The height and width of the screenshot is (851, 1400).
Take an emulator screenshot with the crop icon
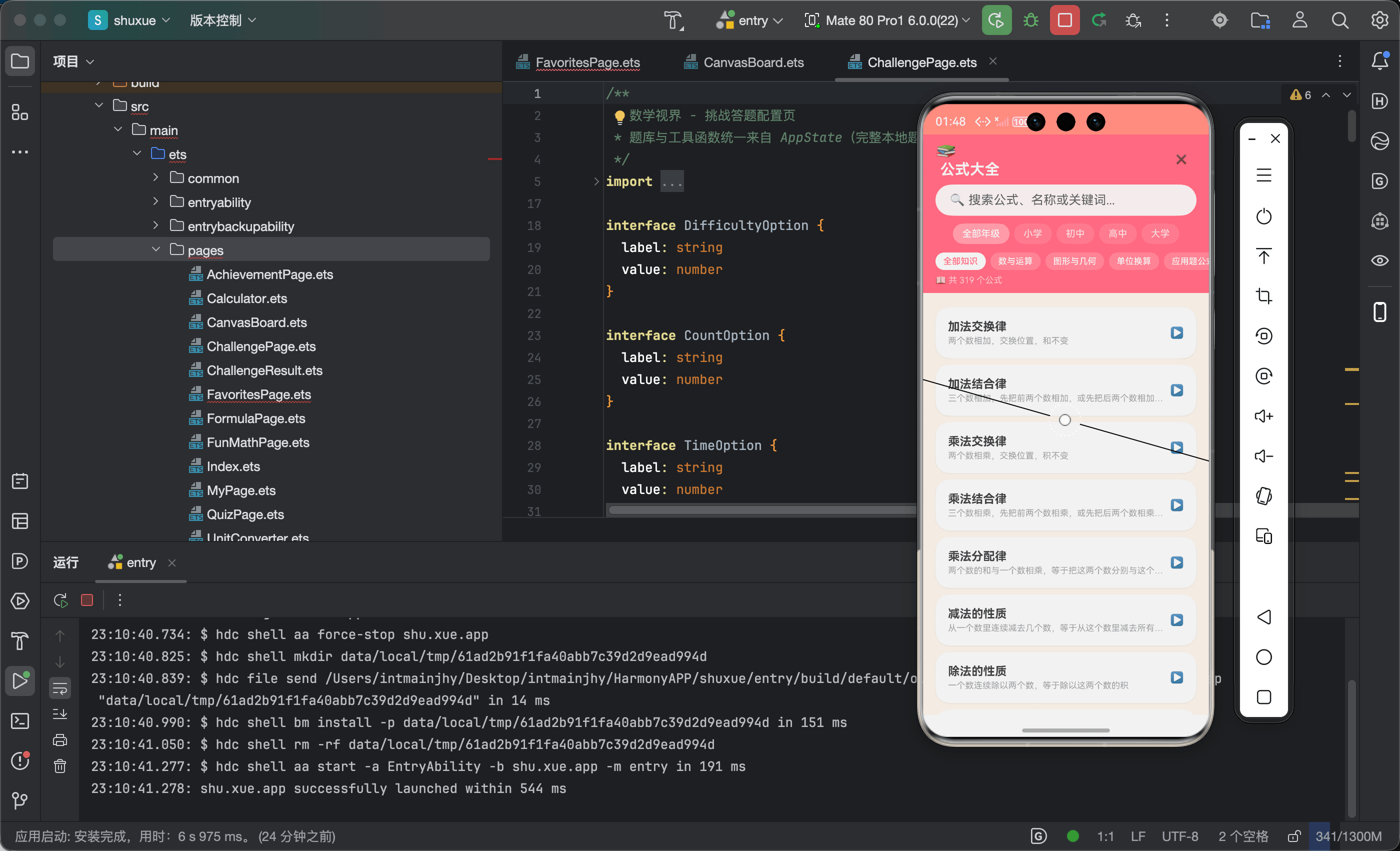pos(1263,296)
